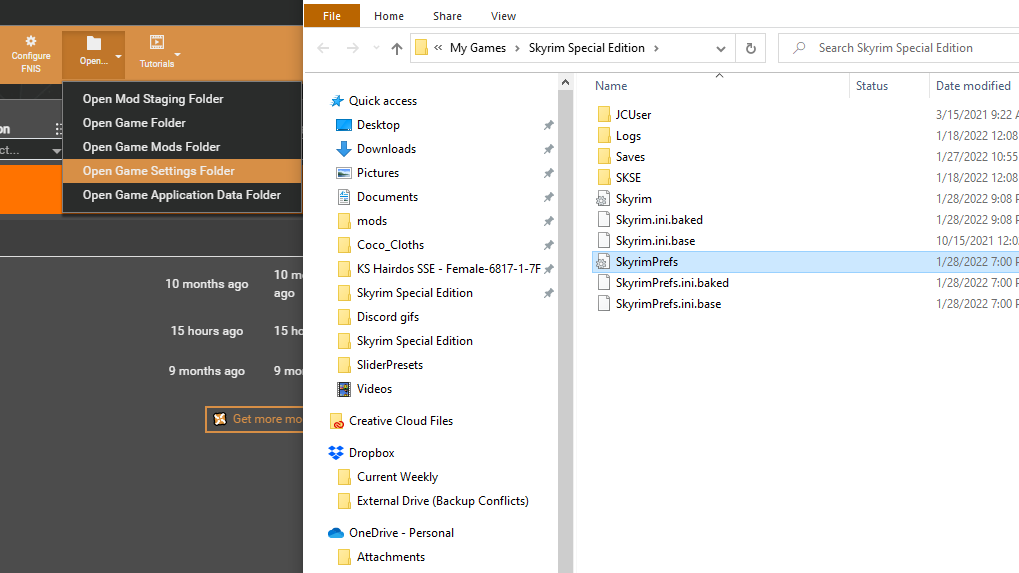Go back with the Explorer back arrow

tap(323, 48)
